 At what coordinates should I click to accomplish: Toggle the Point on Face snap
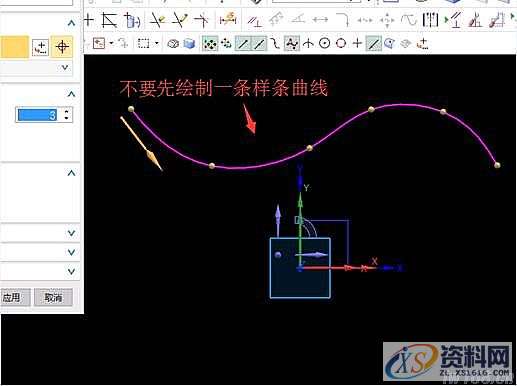[x=389, y=43]
